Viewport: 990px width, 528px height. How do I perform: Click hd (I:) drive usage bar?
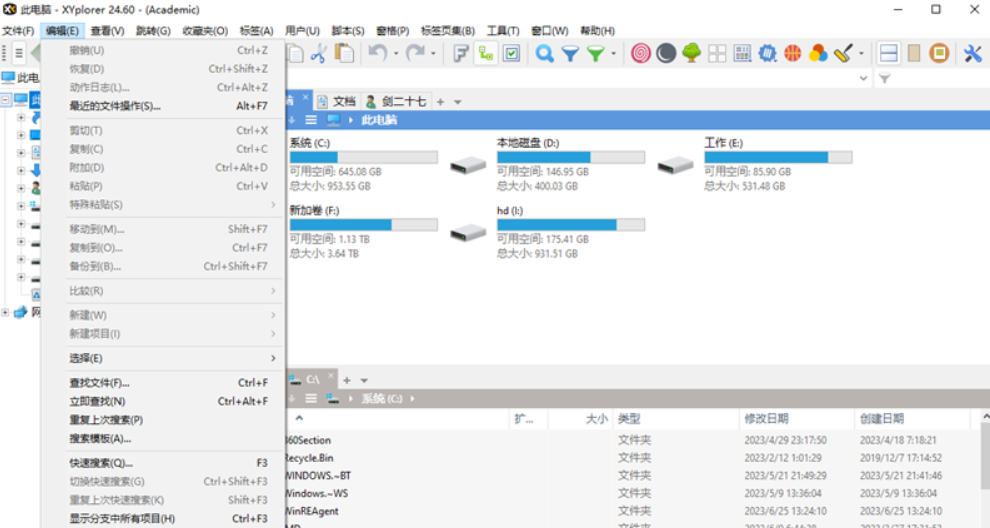coord(571,225)
